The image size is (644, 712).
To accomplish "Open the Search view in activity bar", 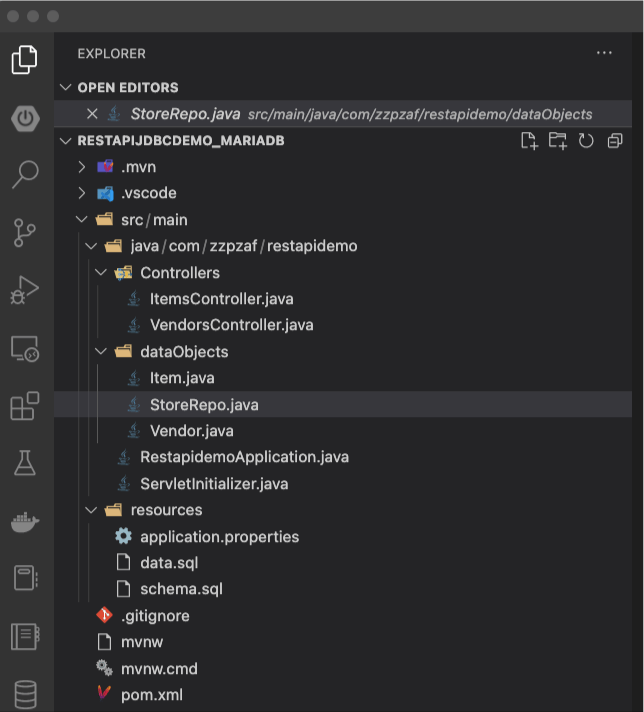I will pyautogui.click(x=25, y=174).
